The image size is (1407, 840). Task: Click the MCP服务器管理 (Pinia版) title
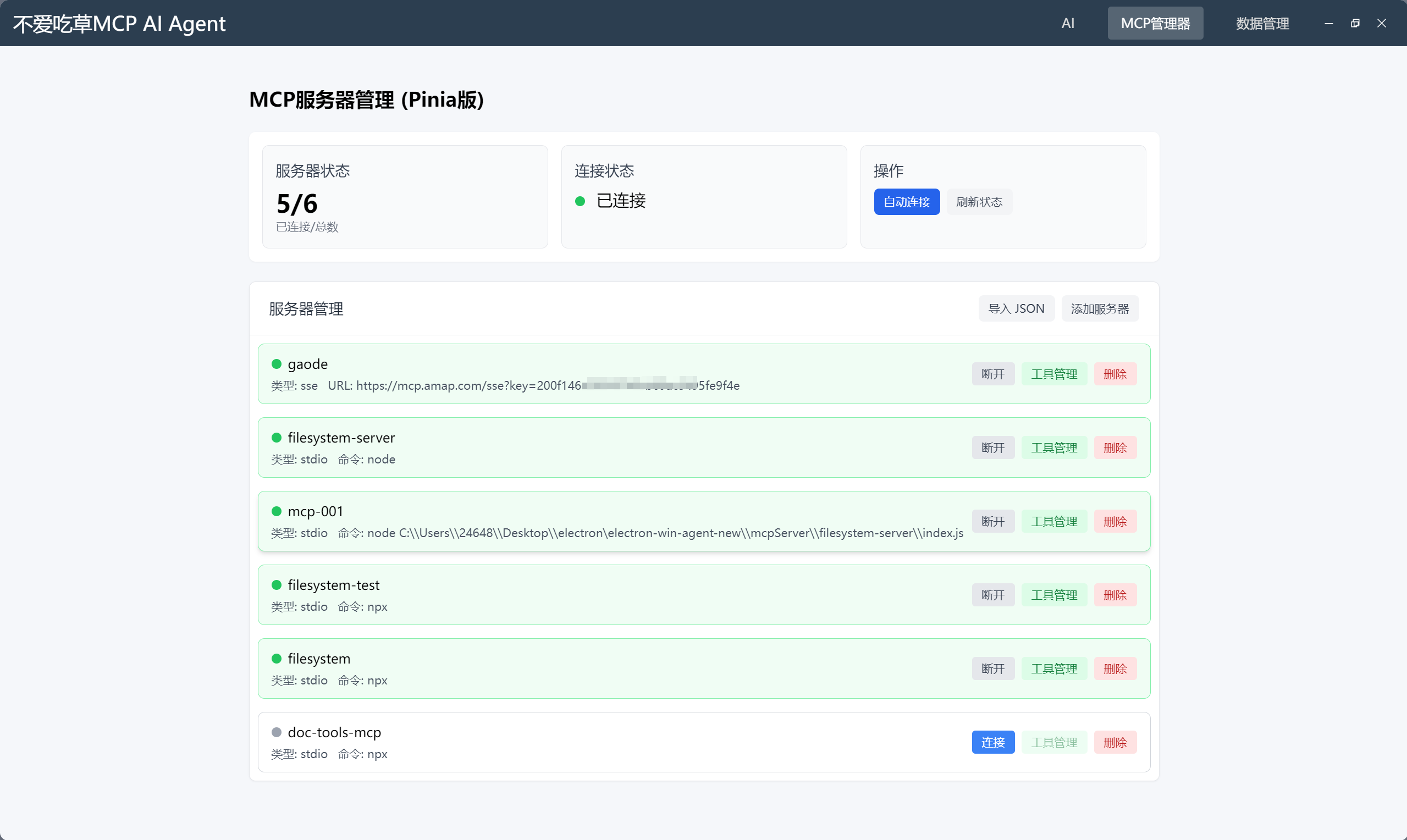pos(366,100)
